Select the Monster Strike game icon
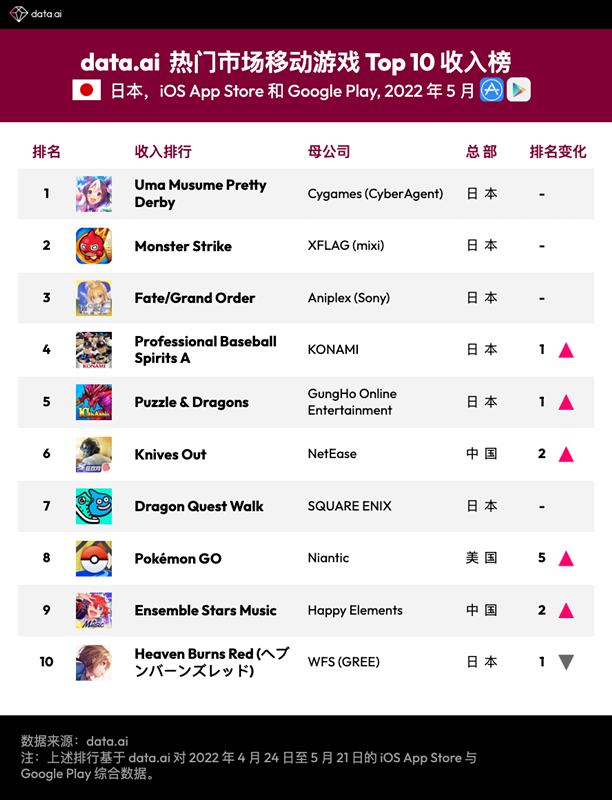Image resolution: width=612 pixels, height=800 pixels. tap(94, 246)
